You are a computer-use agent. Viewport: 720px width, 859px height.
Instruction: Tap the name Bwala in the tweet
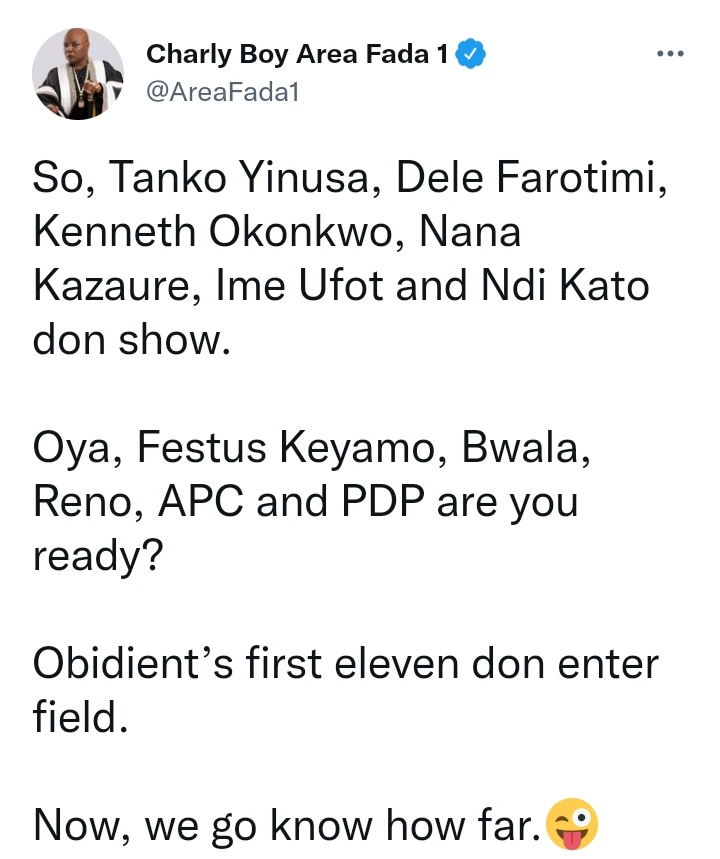[524, 449]
